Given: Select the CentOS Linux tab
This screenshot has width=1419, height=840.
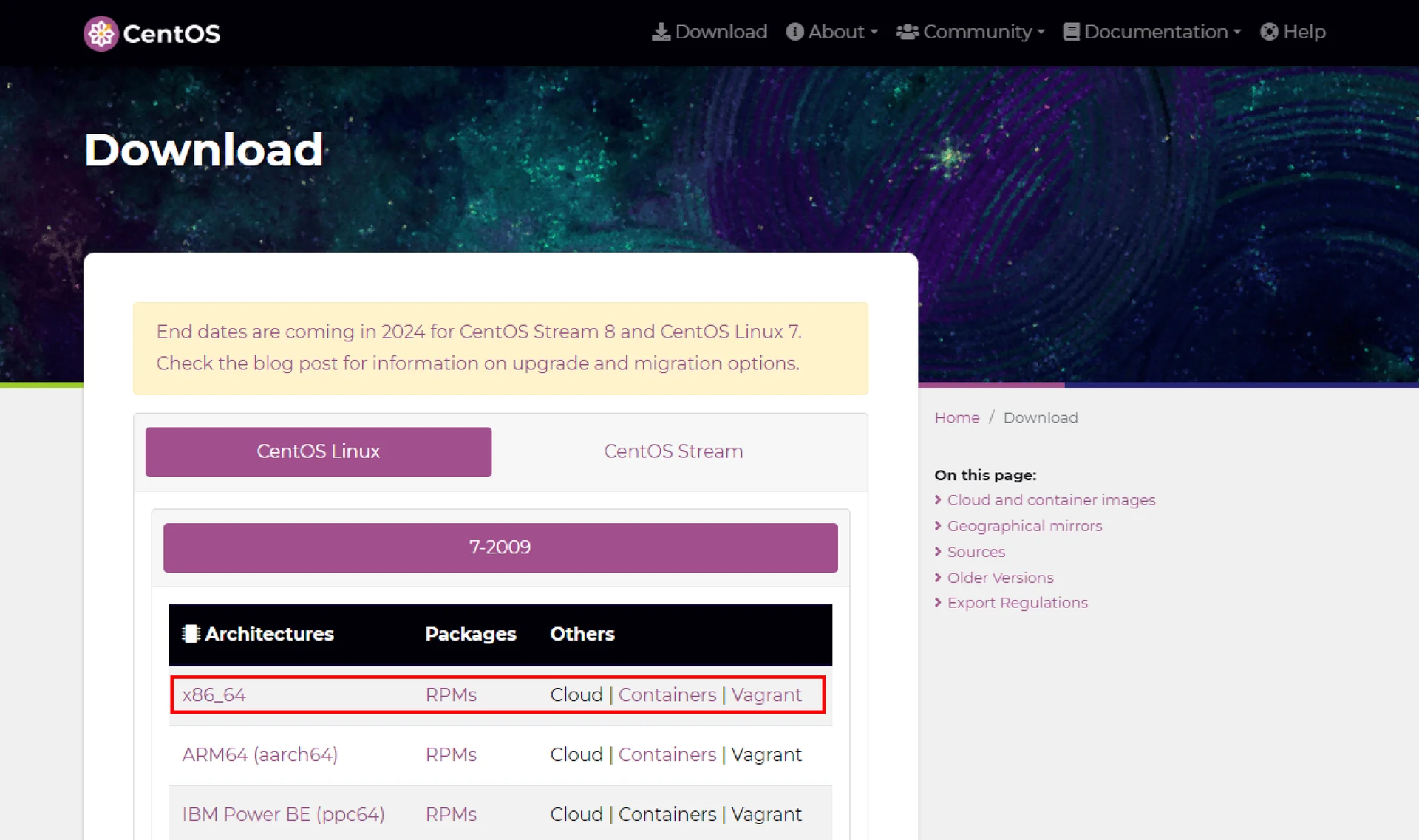Looking at the screenshot, I should pos(318,451).
